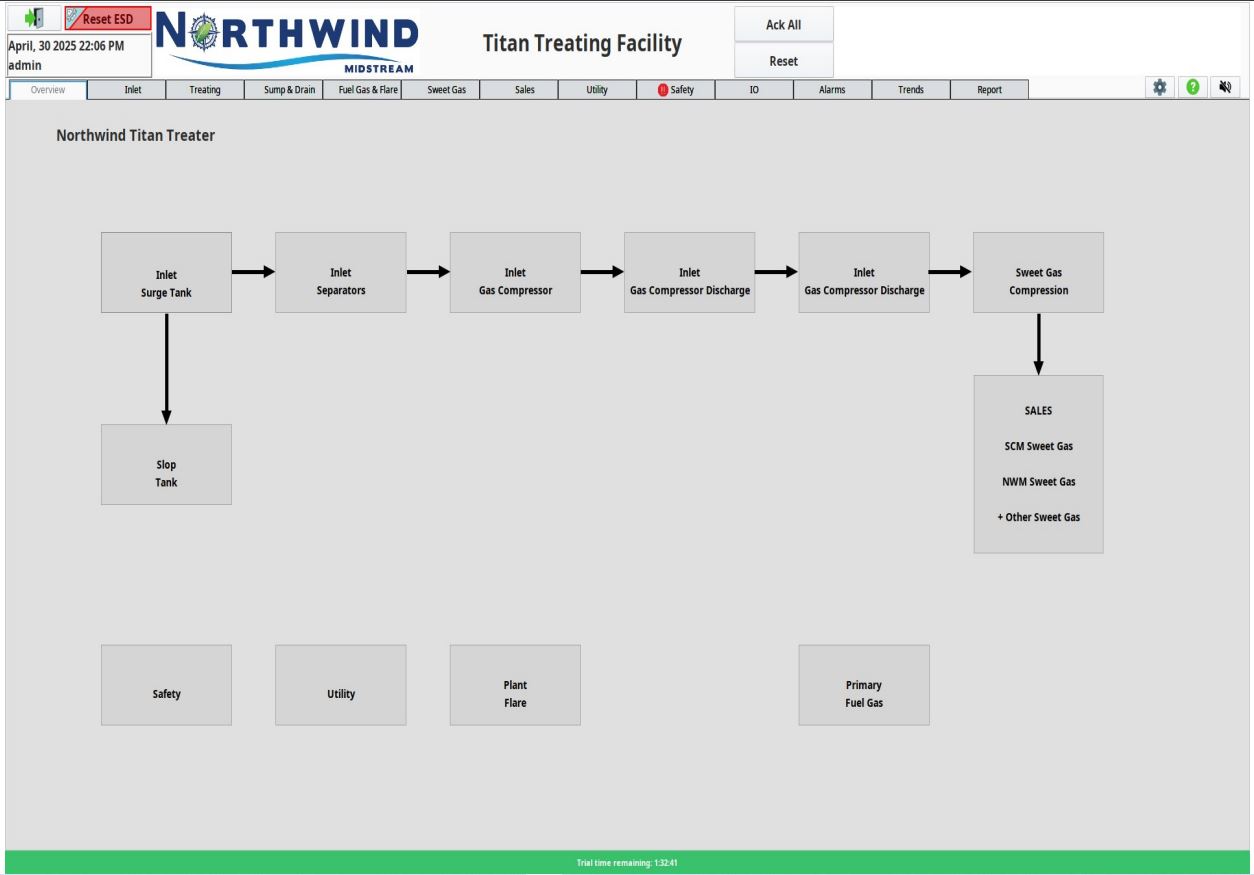Open the Treating tab
Screen dimensions: 1254x875
pyautogui.click(x=205, y=90)
